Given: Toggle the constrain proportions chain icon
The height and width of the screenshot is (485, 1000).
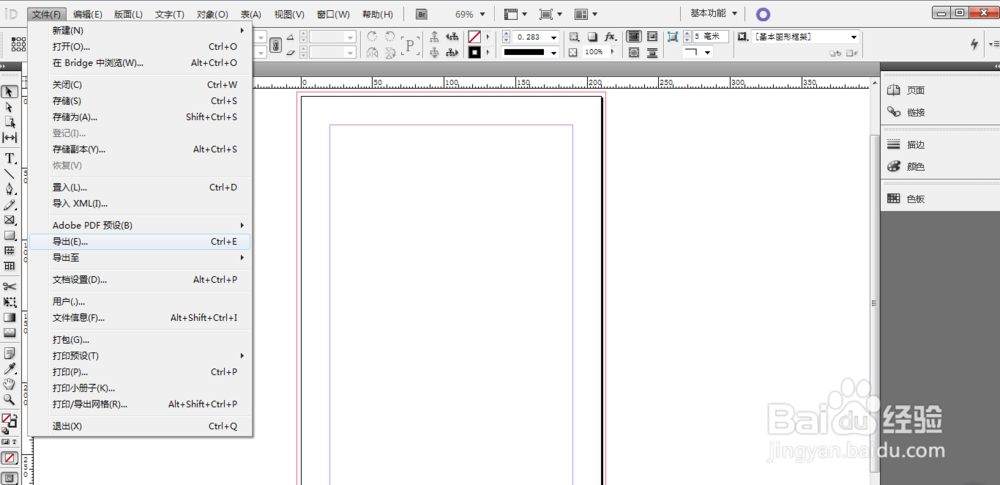Looking at the screenshot, I should pos(276,45).
